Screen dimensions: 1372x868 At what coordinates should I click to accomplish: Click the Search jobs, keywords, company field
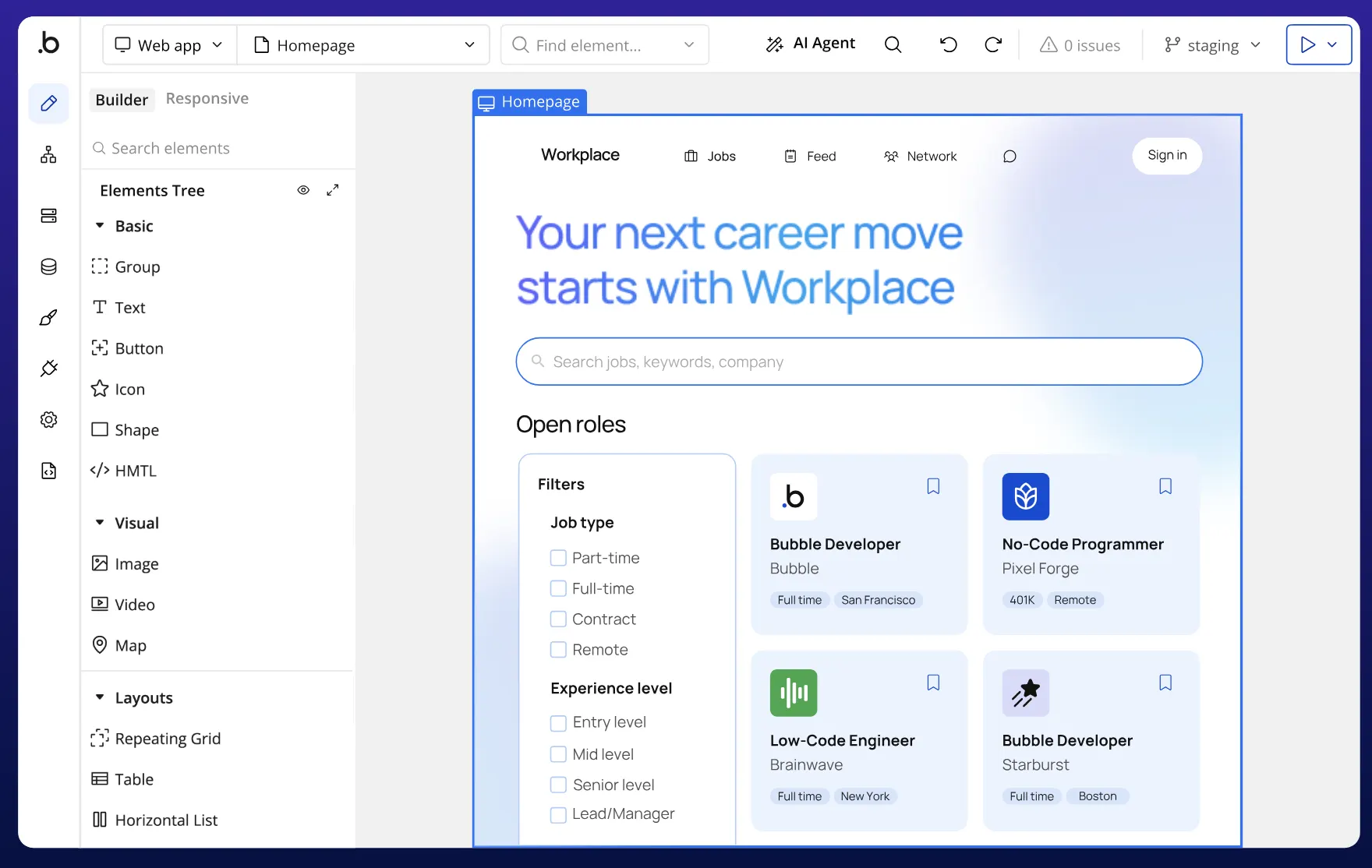pyautogui.click(x=858, y=362)
